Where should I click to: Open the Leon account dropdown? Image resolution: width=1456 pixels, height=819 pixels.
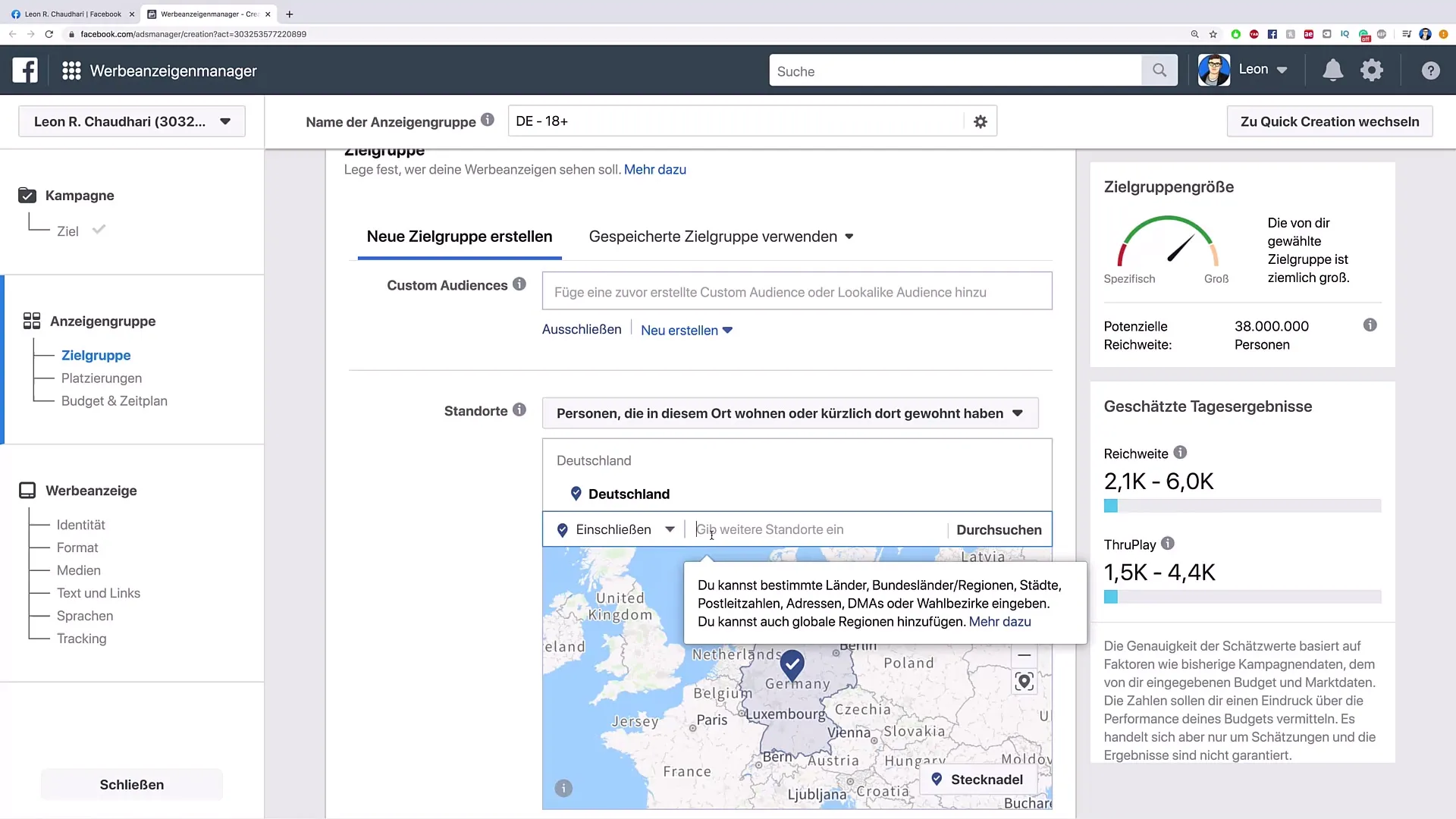[x=1263, y=70]
